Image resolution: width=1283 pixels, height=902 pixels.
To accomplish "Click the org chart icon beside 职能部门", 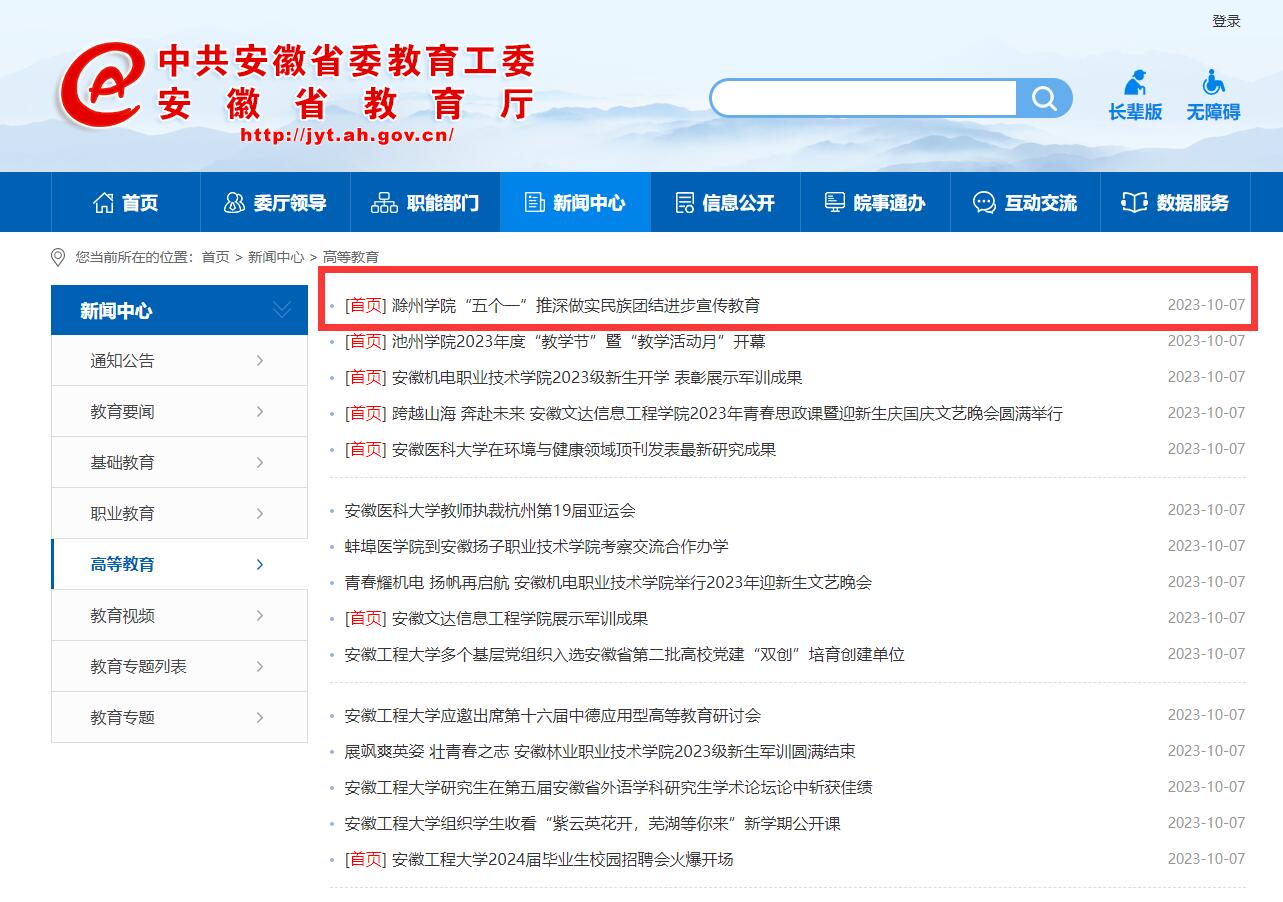I will point(384,202).
